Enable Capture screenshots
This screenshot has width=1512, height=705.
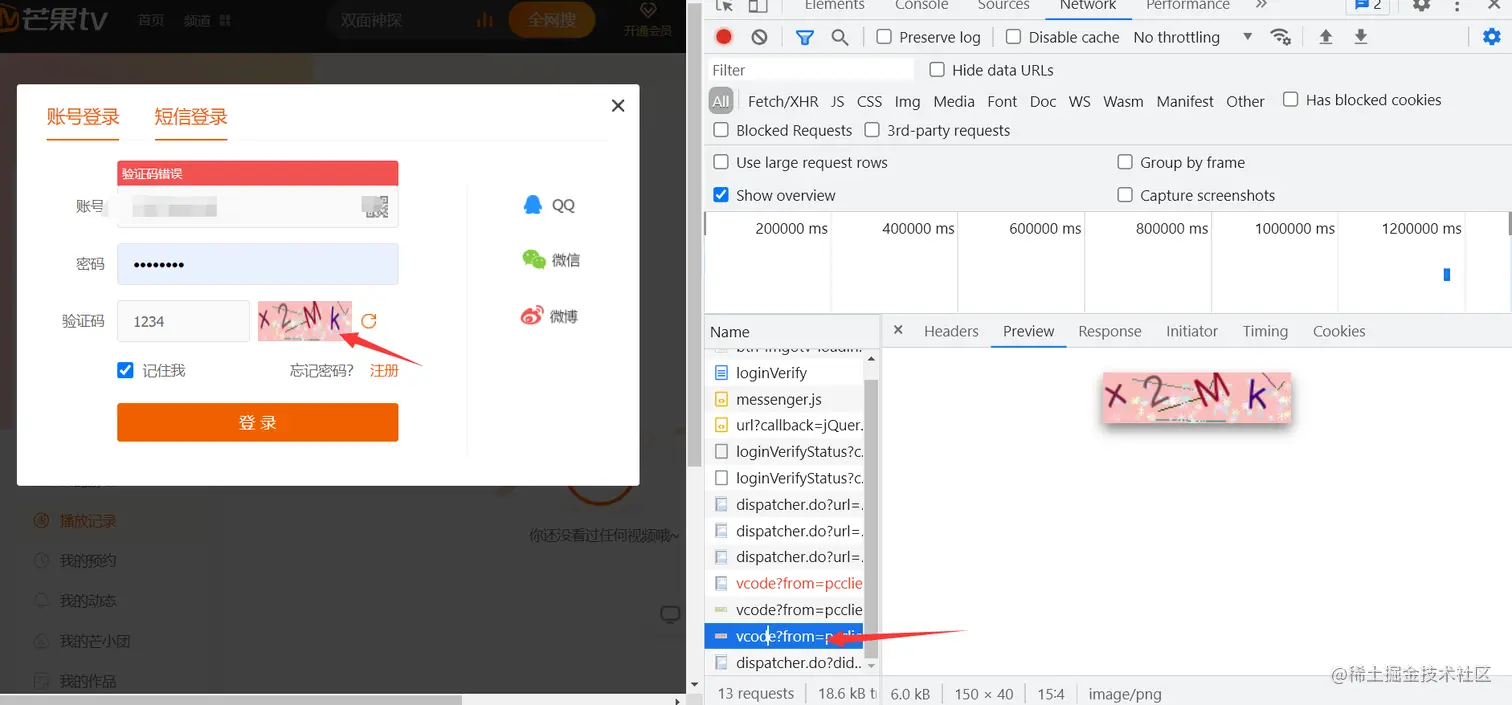click(x=1125, y=195)
